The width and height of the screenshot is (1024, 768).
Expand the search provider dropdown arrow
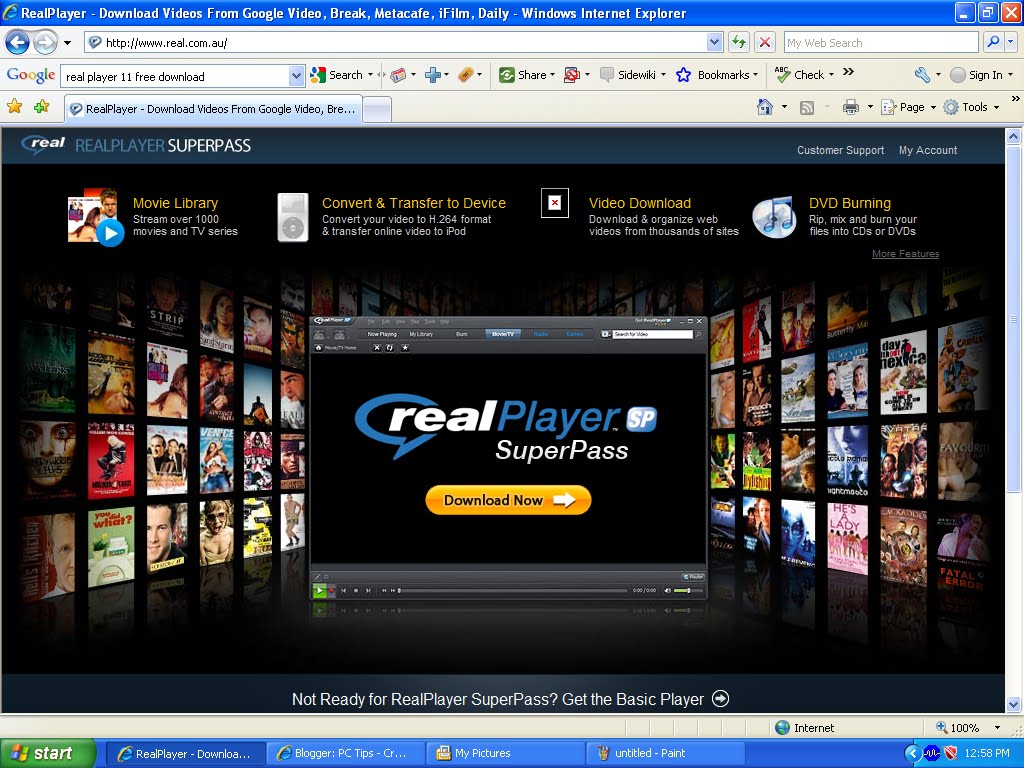(x=1011, y=42)
